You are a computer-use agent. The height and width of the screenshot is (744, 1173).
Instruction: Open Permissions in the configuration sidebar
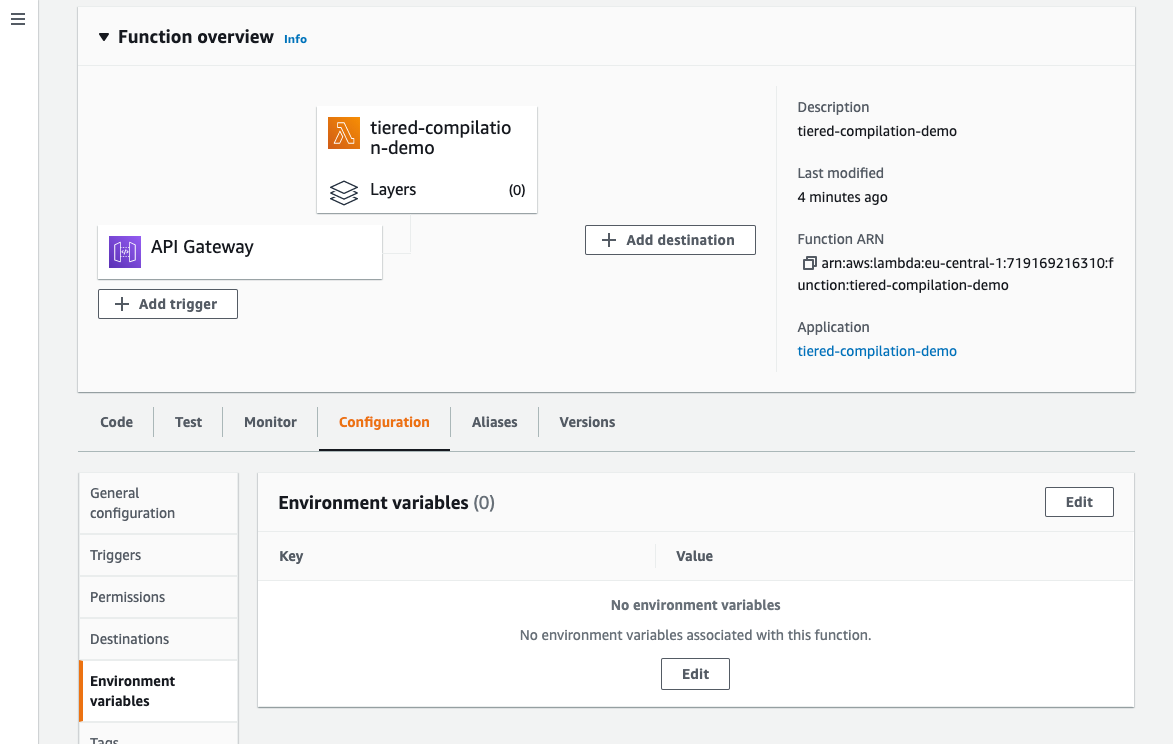159,597
